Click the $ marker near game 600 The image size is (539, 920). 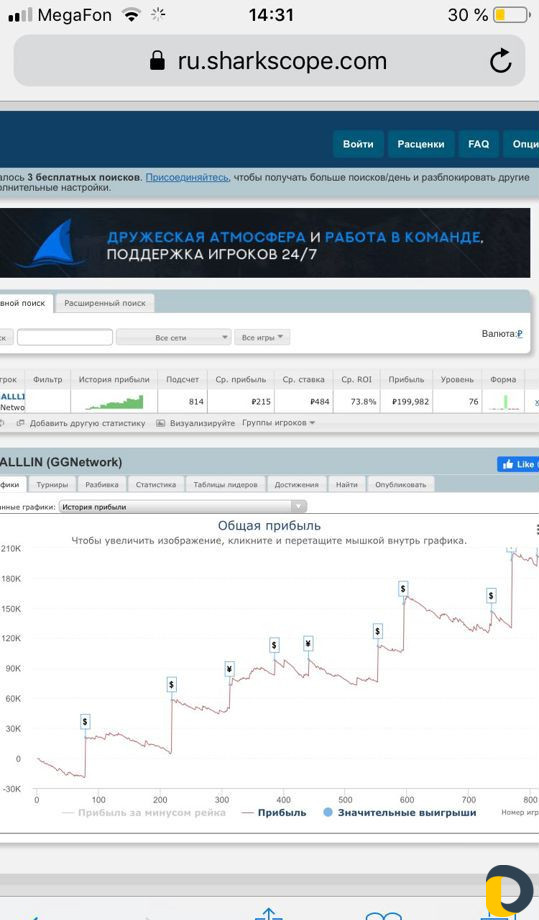coord(403,588)
